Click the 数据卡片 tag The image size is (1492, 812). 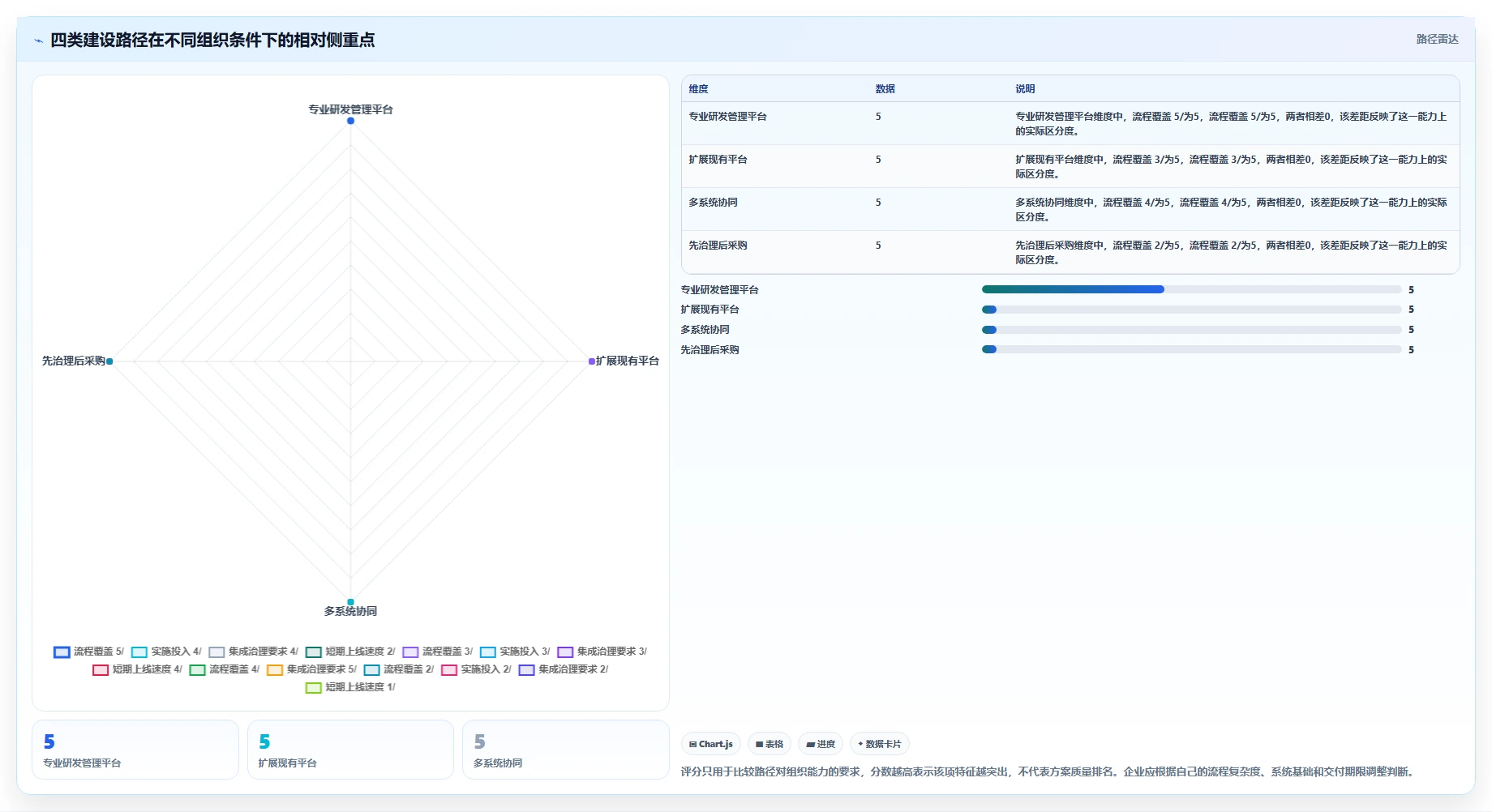click(880, 744)
